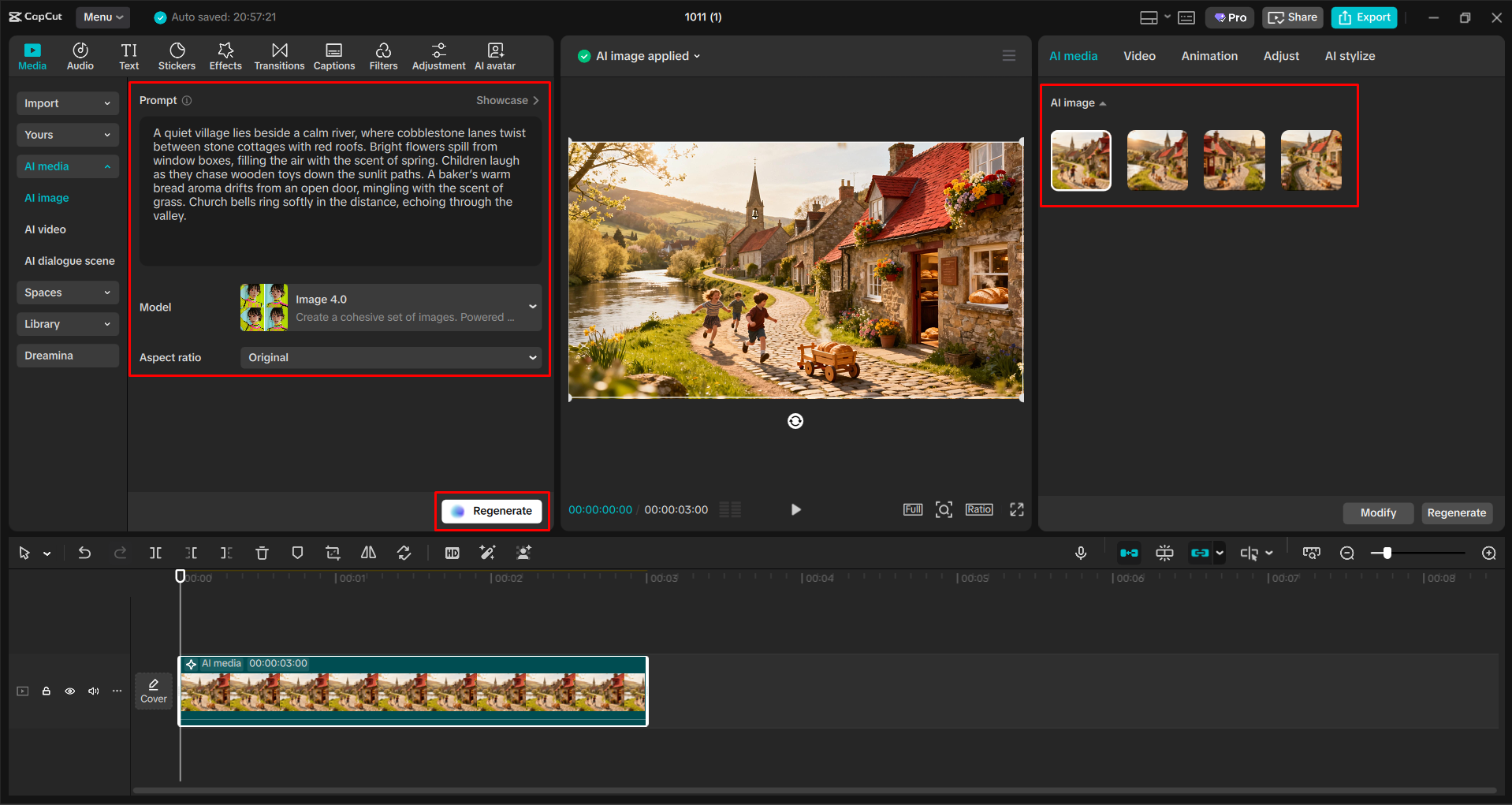Open the AI avatar panel
1512x805 pixels.
(x=495, y=55)
